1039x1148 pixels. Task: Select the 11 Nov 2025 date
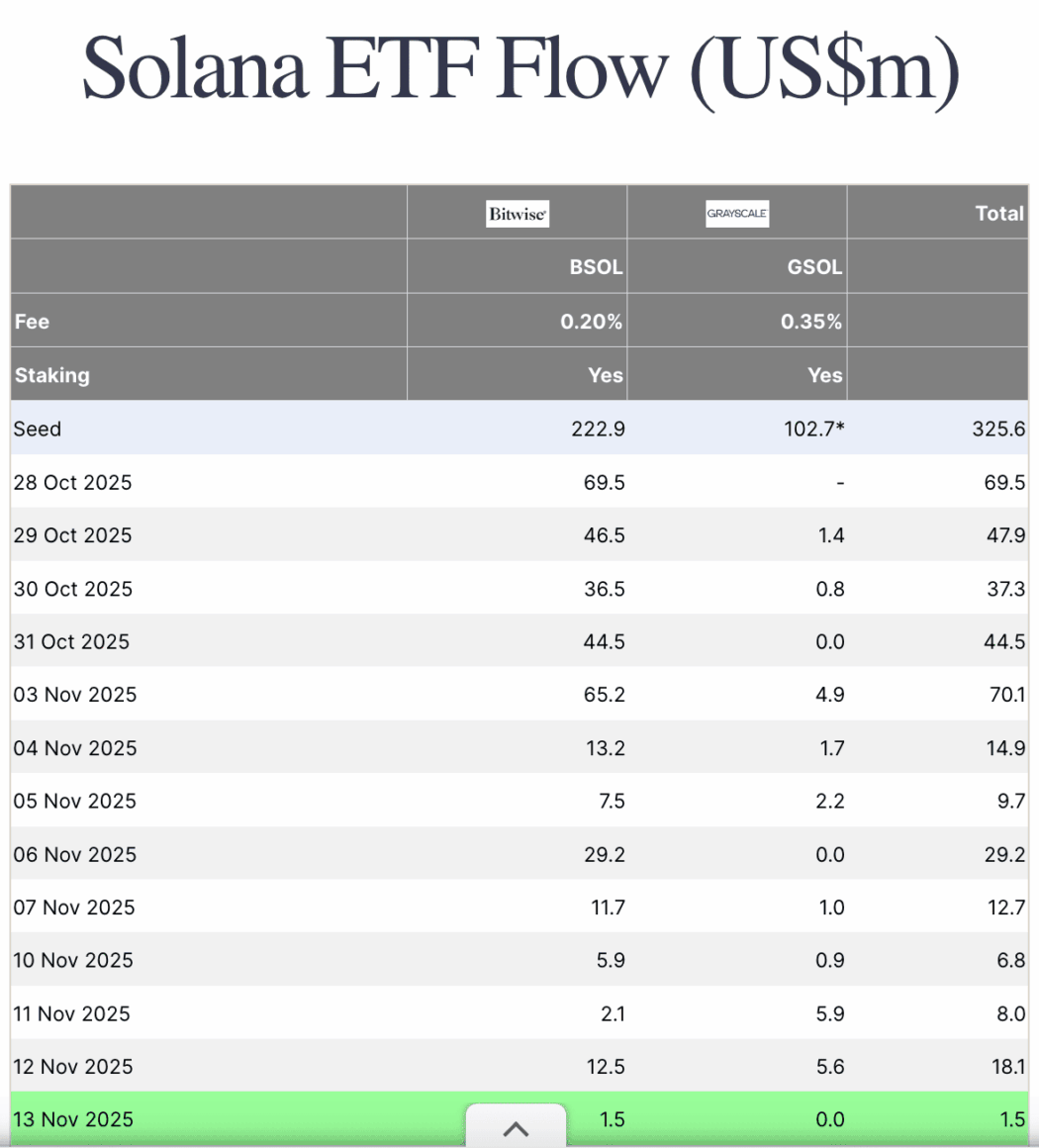point(72,1013)
